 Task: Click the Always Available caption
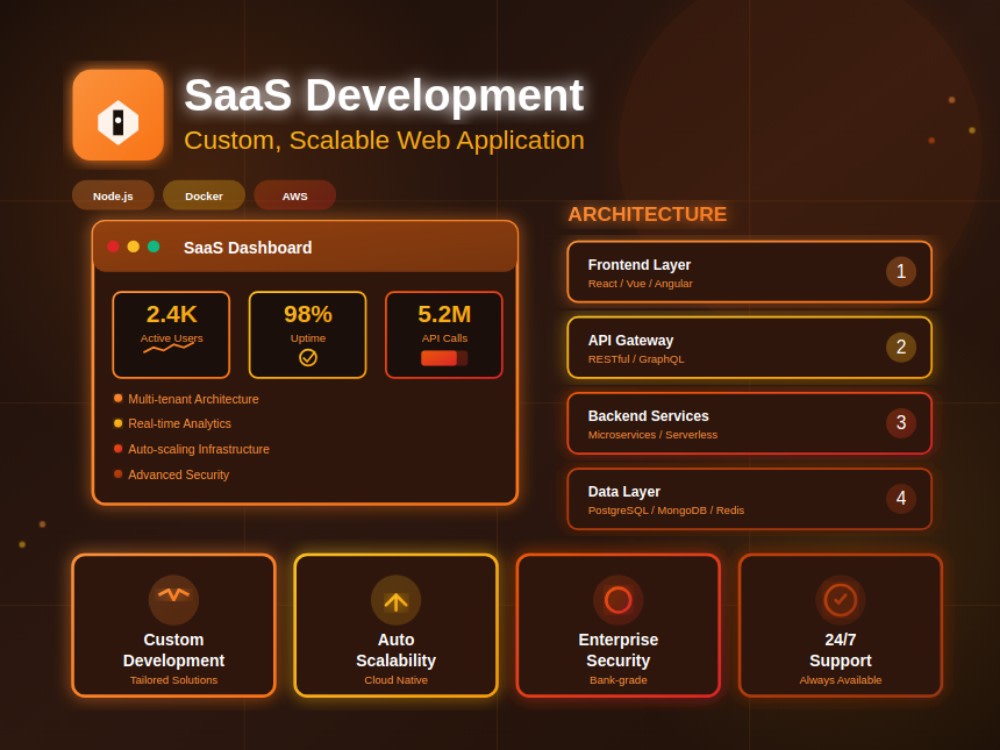pos(841,680)
